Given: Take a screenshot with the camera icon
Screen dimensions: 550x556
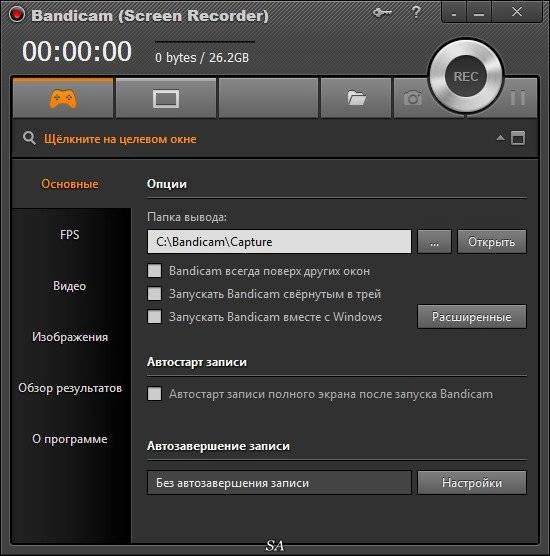Looking at the screenshot, I should [x=413, y=98].
